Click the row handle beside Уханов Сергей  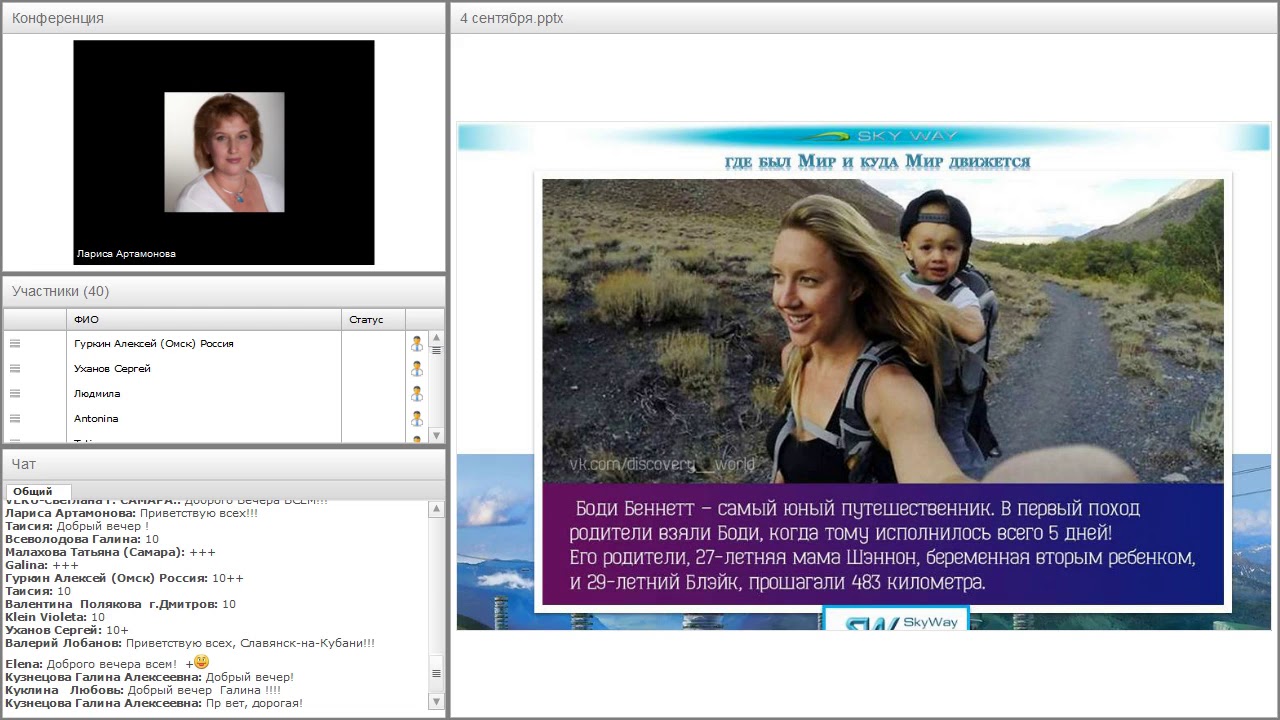(15, 368)
